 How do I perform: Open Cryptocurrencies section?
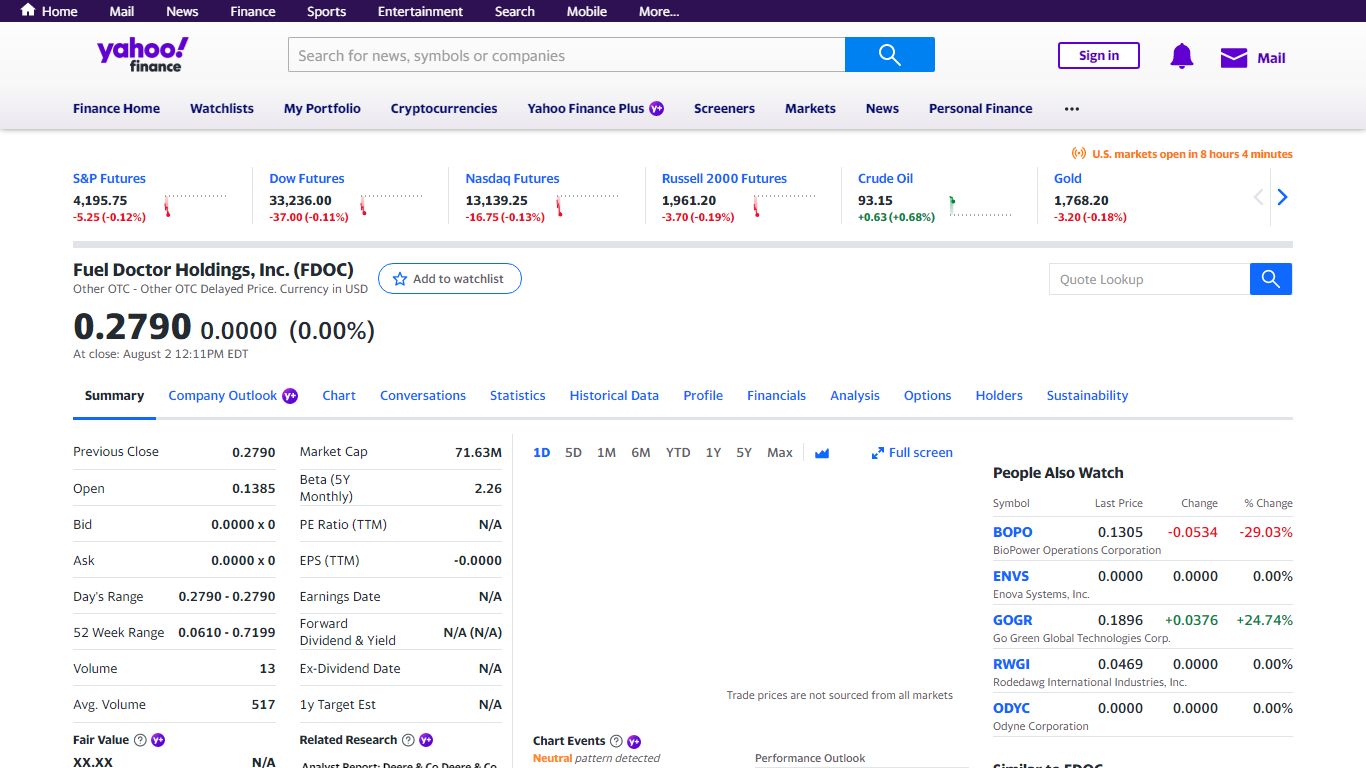[x=444, y=108]
